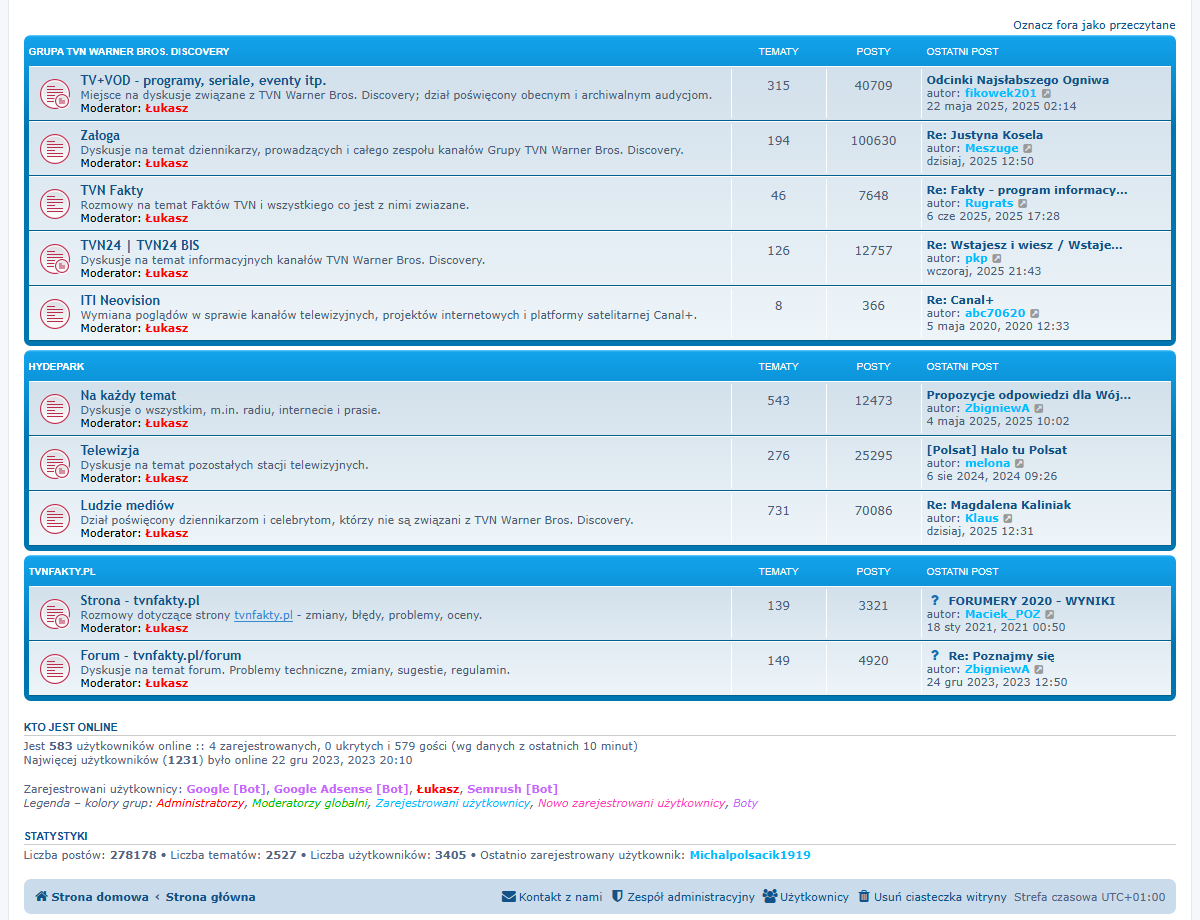Open Moderatorzy globalni group in legend
The width and height of the screenshot is (1200, 920).
tap(310, 803)
